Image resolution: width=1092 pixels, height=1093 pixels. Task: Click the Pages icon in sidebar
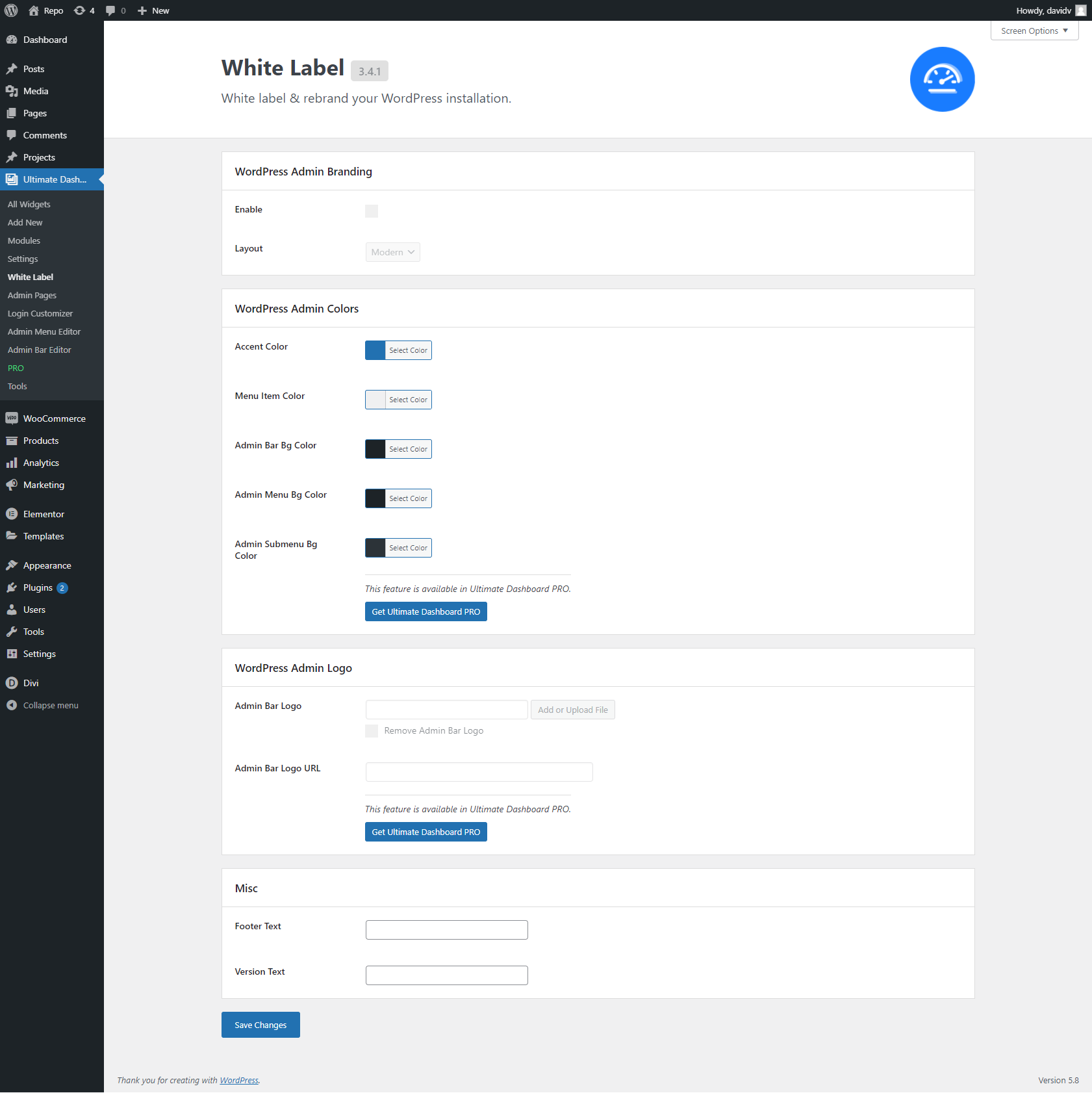[x=12, y=113]
